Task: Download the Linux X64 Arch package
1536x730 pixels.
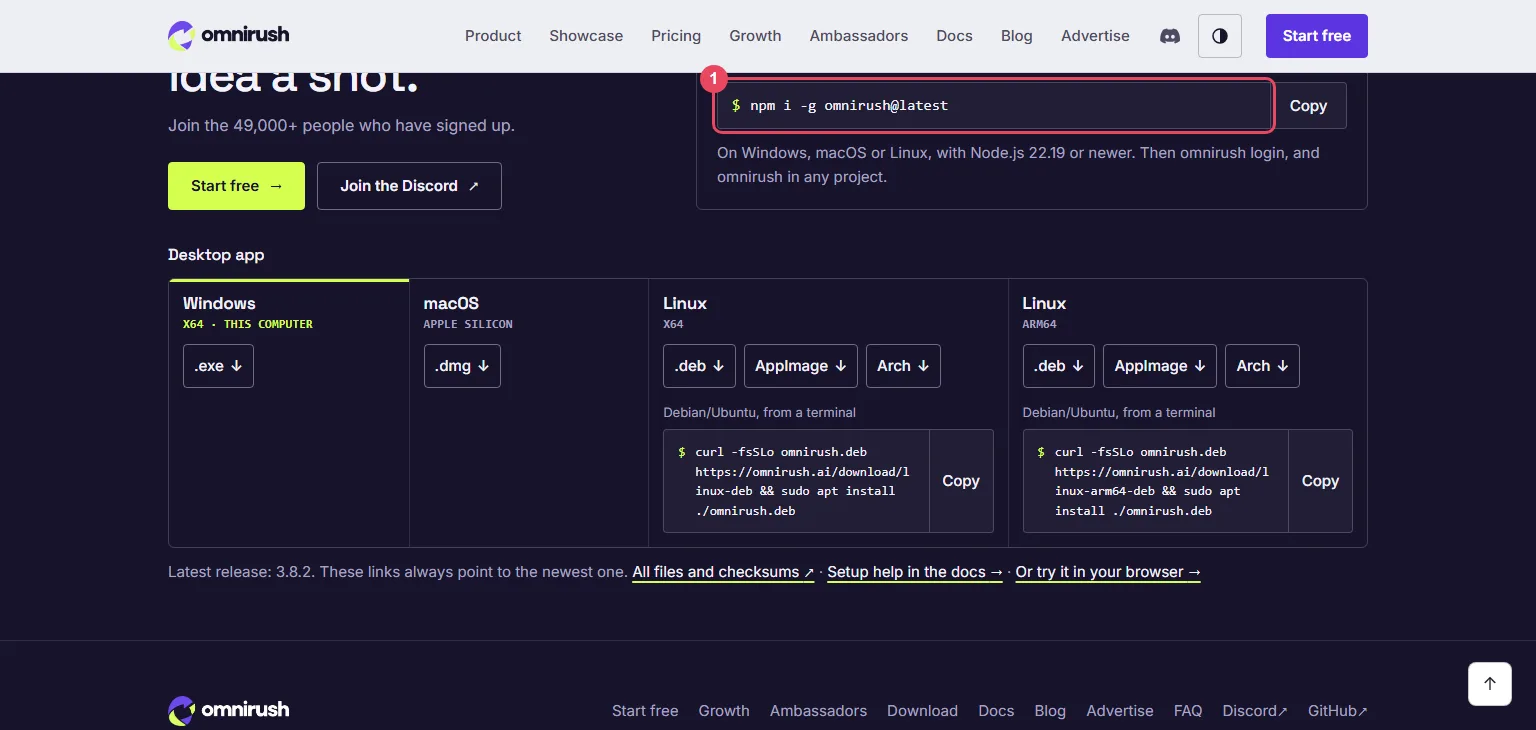Action: point(903,366)
